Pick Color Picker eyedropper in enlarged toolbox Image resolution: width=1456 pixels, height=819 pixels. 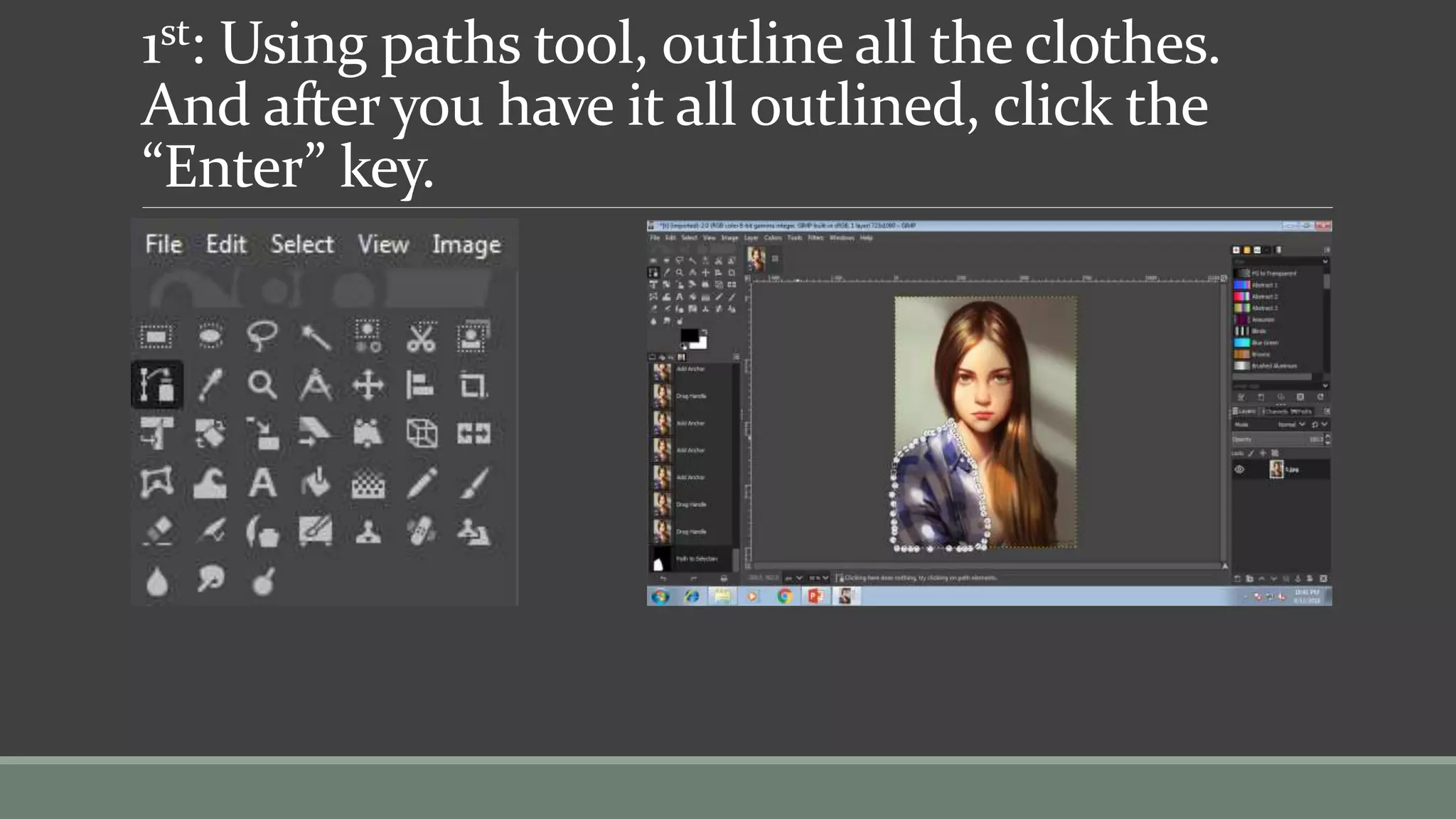(x=210, y=385)
